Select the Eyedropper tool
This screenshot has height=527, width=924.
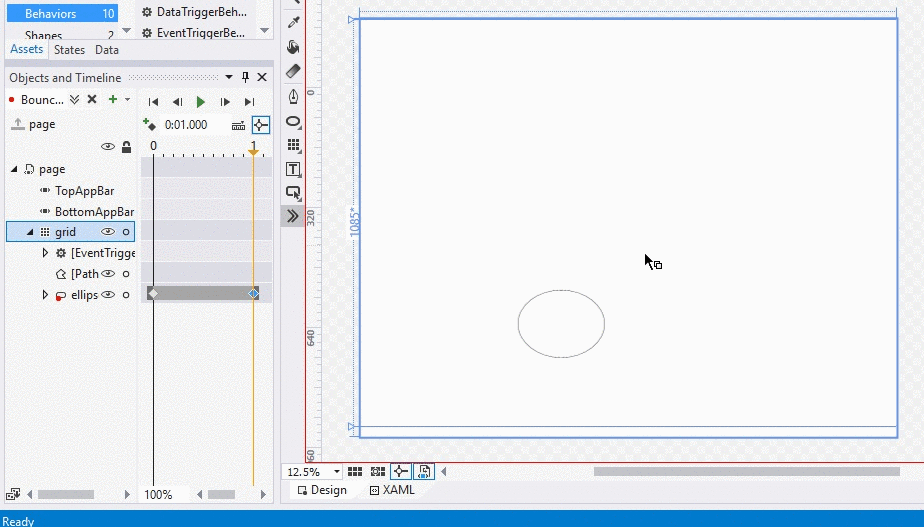coord(293,22)
